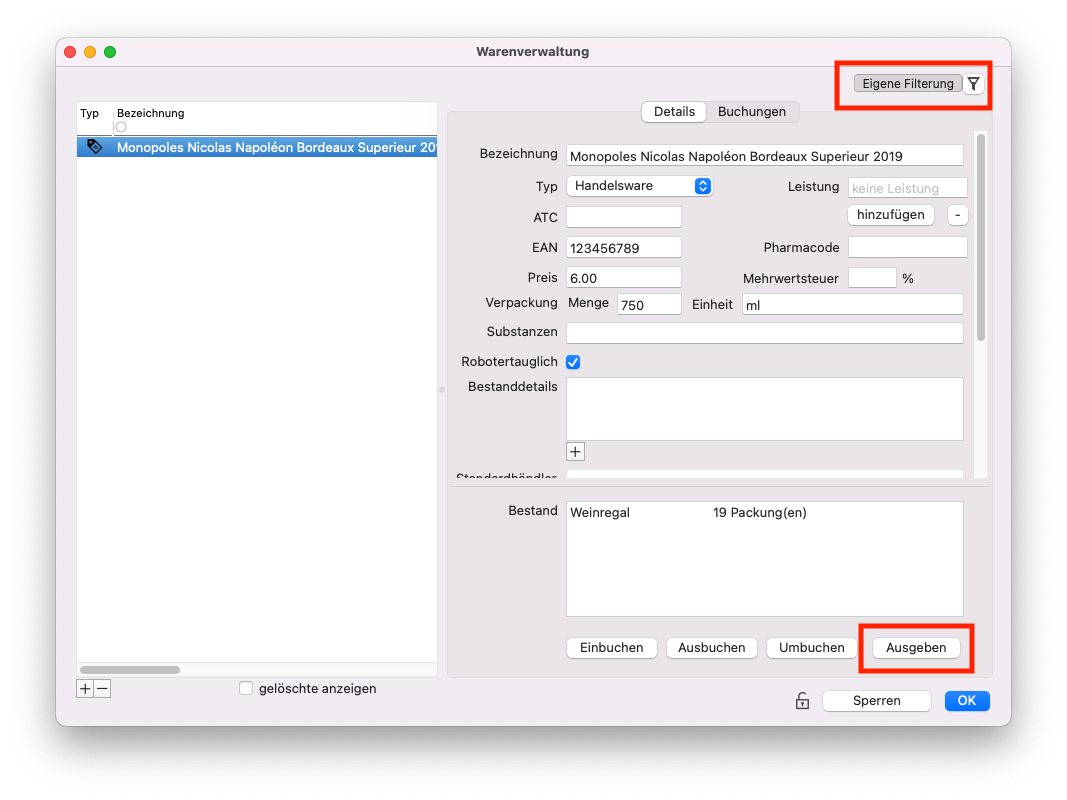This screenshot has width=1067, height=800.
Task: Close the Warenverwaltung window
Action: [x=70, y=52]
